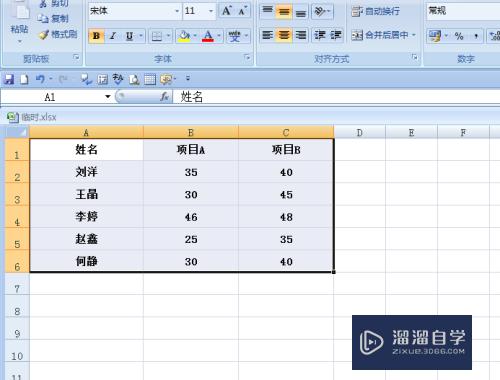500x380 pixels.
Task: Toggle Wrap Text (自动换行)
Action: [x=376, y=11]
